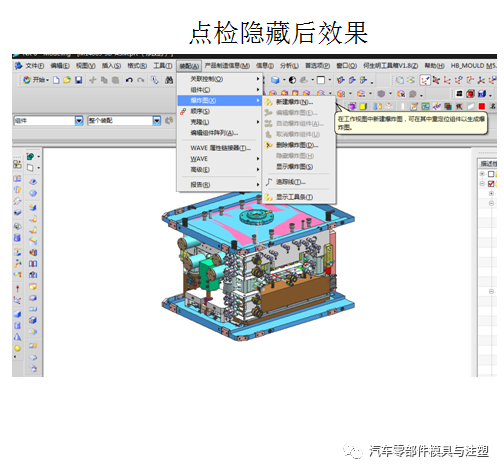Click the blue block icon in left toolbar
Viewport: 504px width, 473px height.
17,314
